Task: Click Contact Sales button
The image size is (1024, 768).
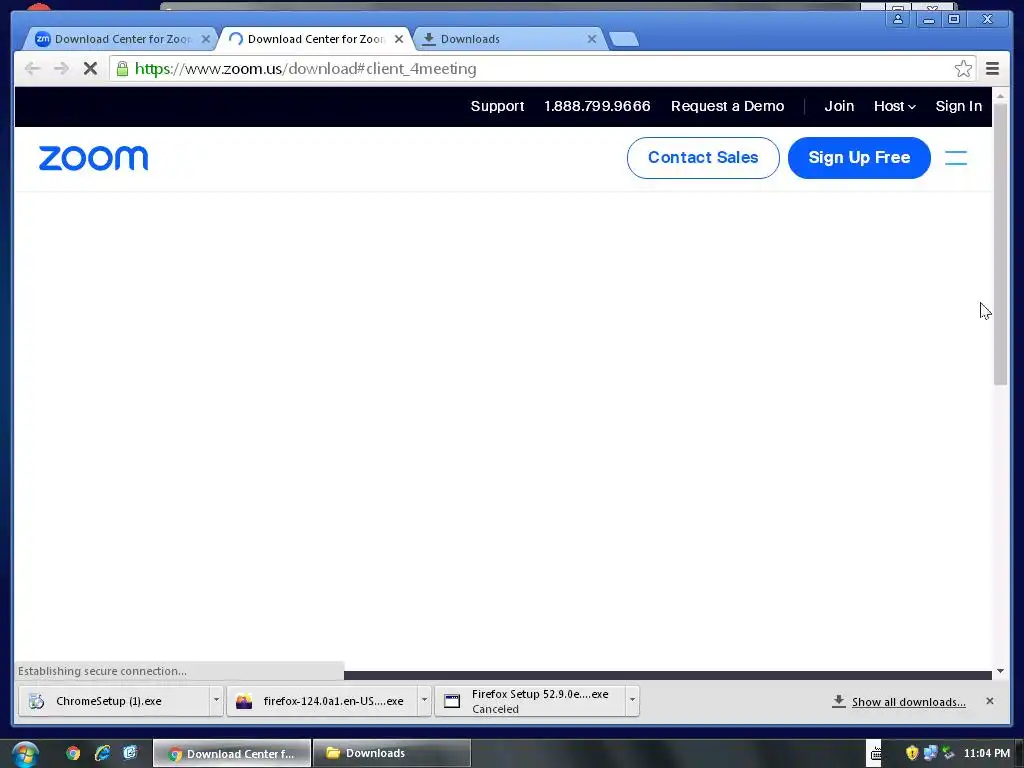Action: 703,157
